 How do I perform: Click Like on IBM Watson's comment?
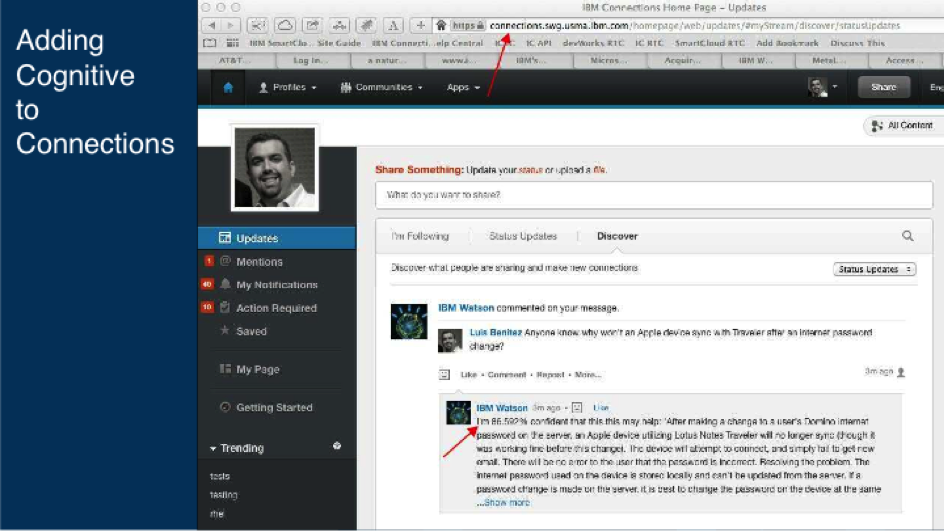pos(601,408)
